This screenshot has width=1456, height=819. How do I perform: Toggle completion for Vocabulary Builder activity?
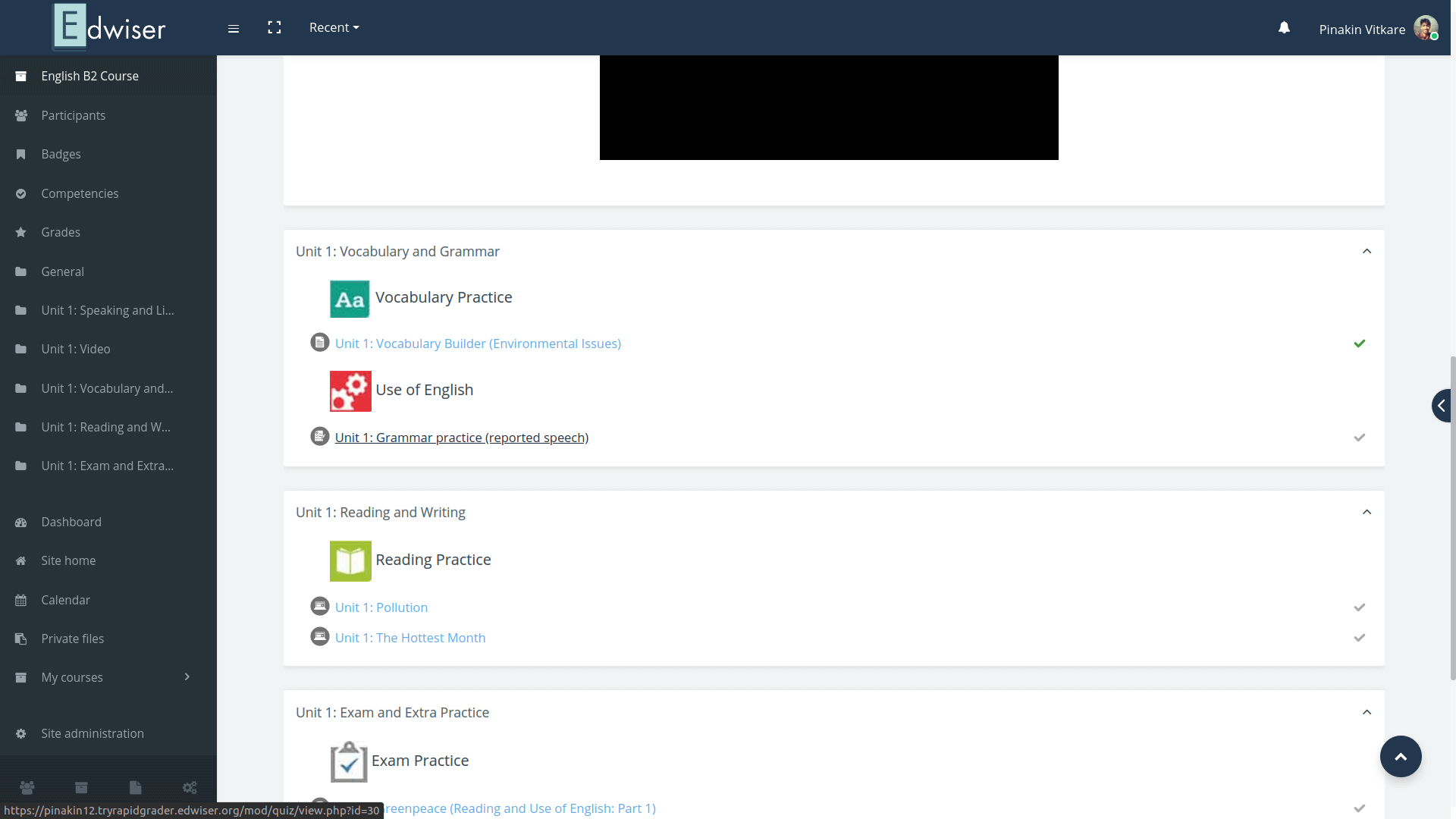pos(1360,344)
